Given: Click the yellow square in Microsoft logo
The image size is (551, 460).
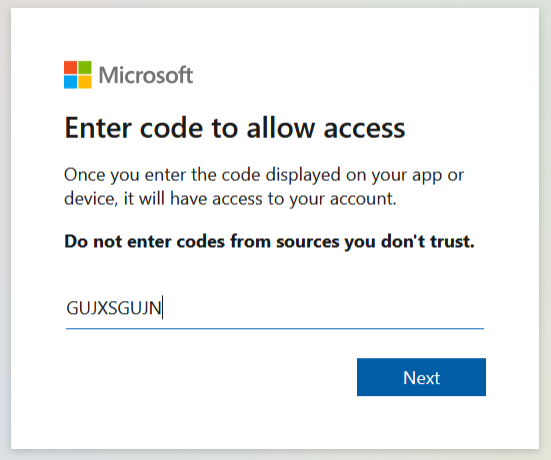Looking at the screenshot, I should (85, 82).
